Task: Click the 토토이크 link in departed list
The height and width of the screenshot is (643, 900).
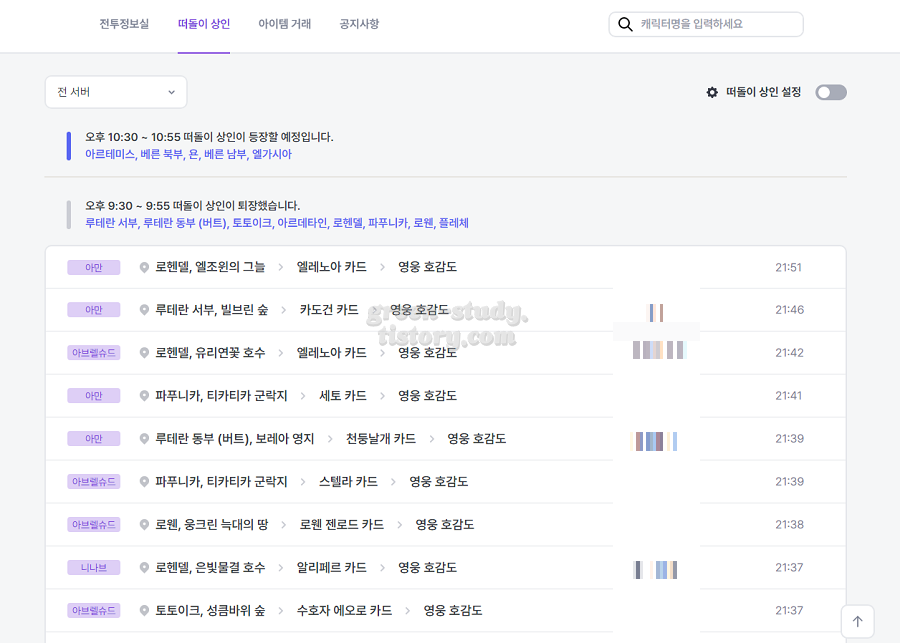Action: tap(252, 223)
